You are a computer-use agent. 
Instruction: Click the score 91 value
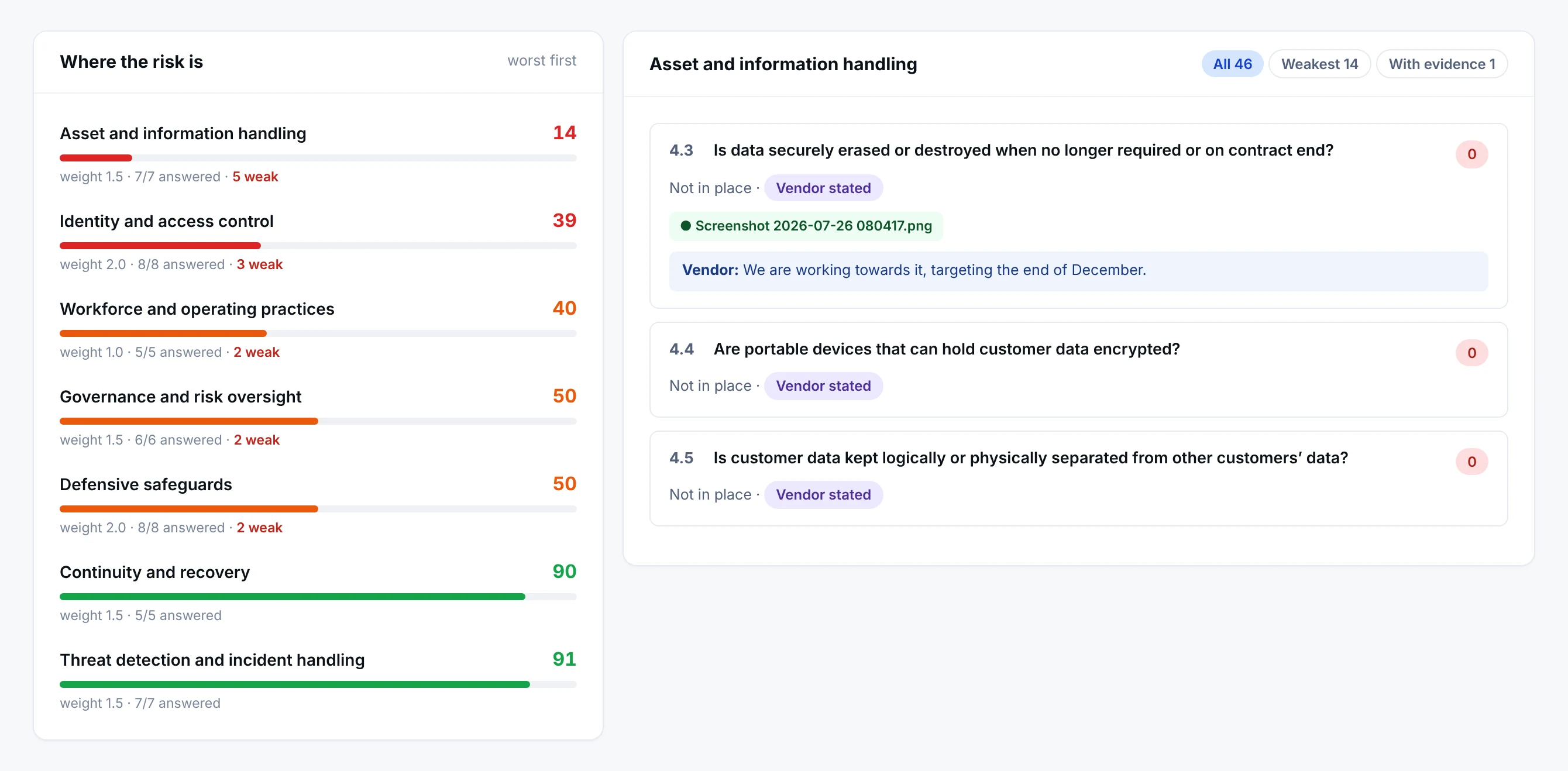(564, 659)
